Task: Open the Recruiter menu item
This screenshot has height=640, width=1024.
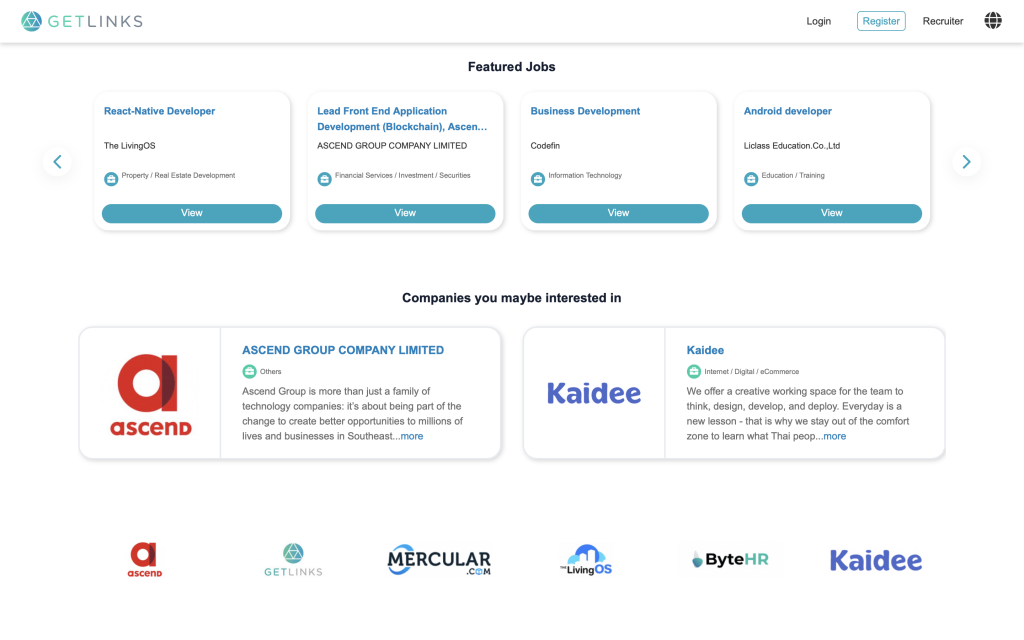Action: tap(942, 20)
